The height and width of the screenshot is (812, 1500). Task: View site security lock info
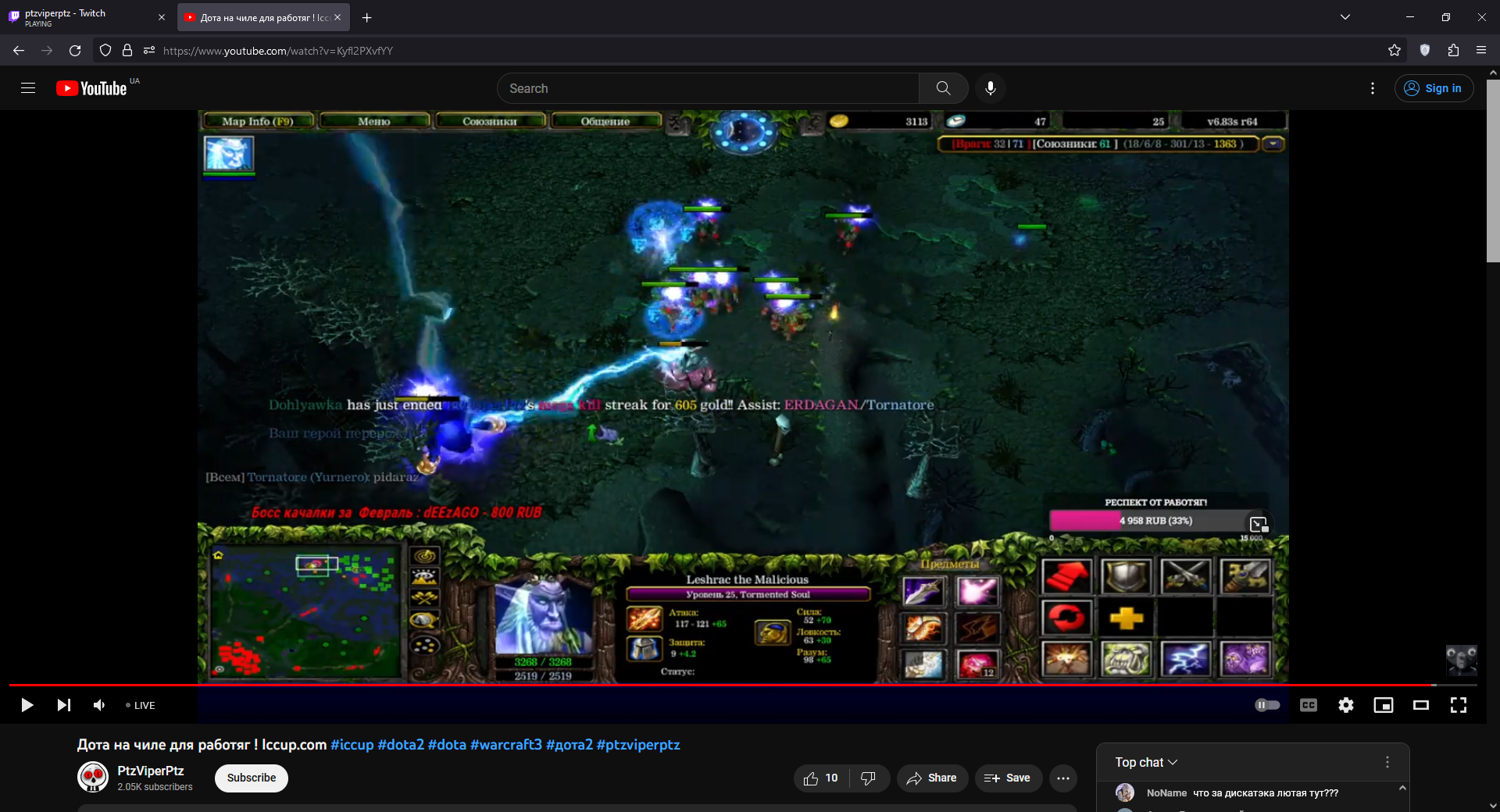tap(127, 51)
